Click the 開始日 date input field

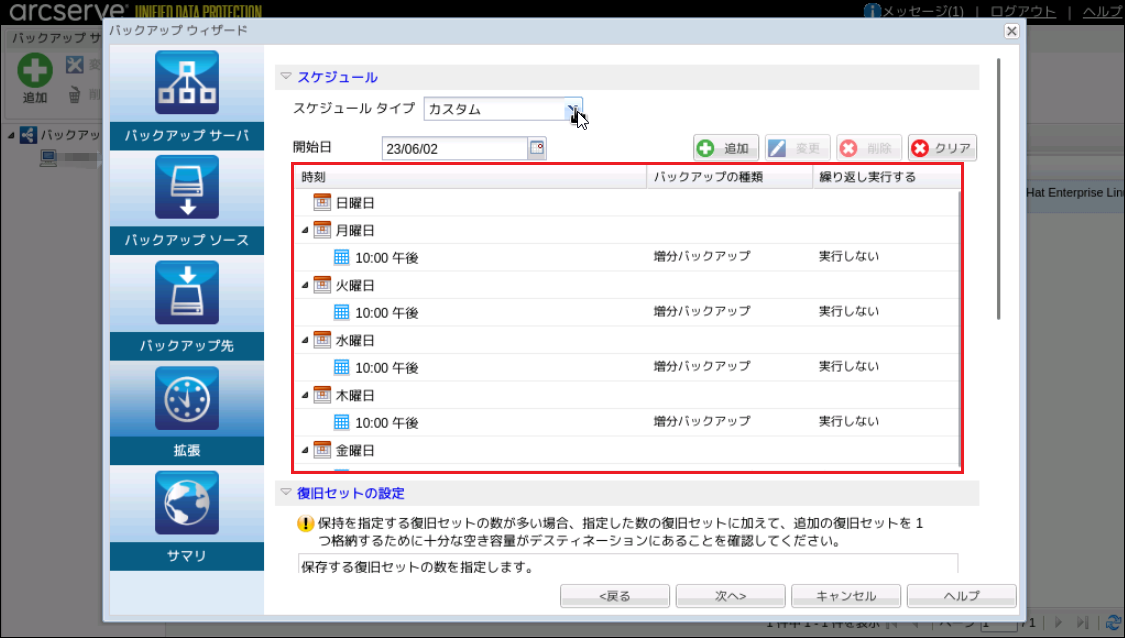[454, 148]
